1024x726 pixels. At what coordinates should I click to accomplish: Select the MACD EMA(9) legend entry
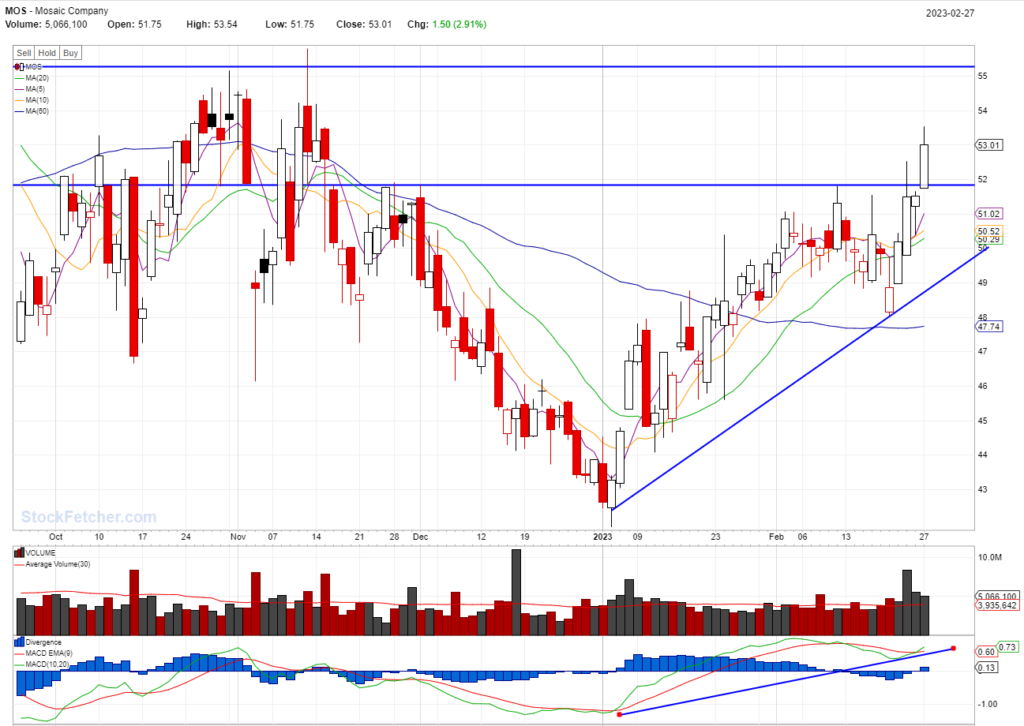tap(44, 653)
